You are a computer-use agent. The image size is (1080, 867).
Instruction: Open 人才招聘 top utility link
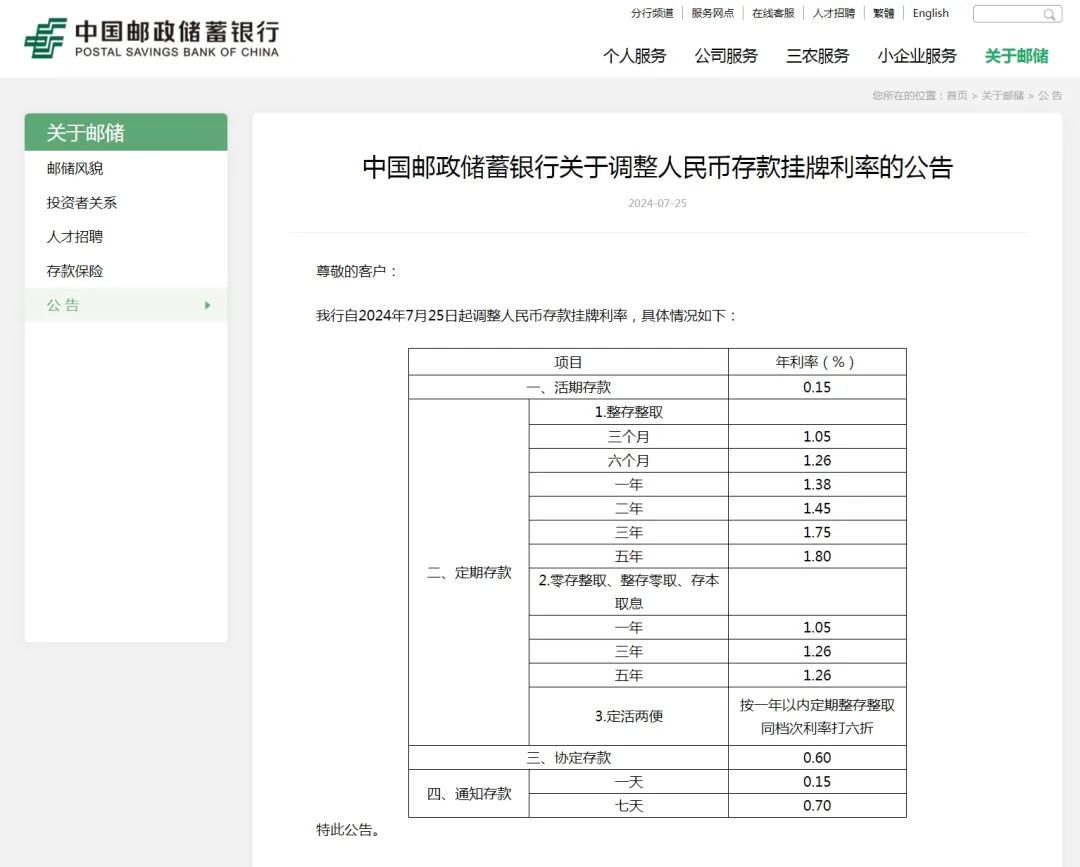pyautogui.click(x=833, y=13)
